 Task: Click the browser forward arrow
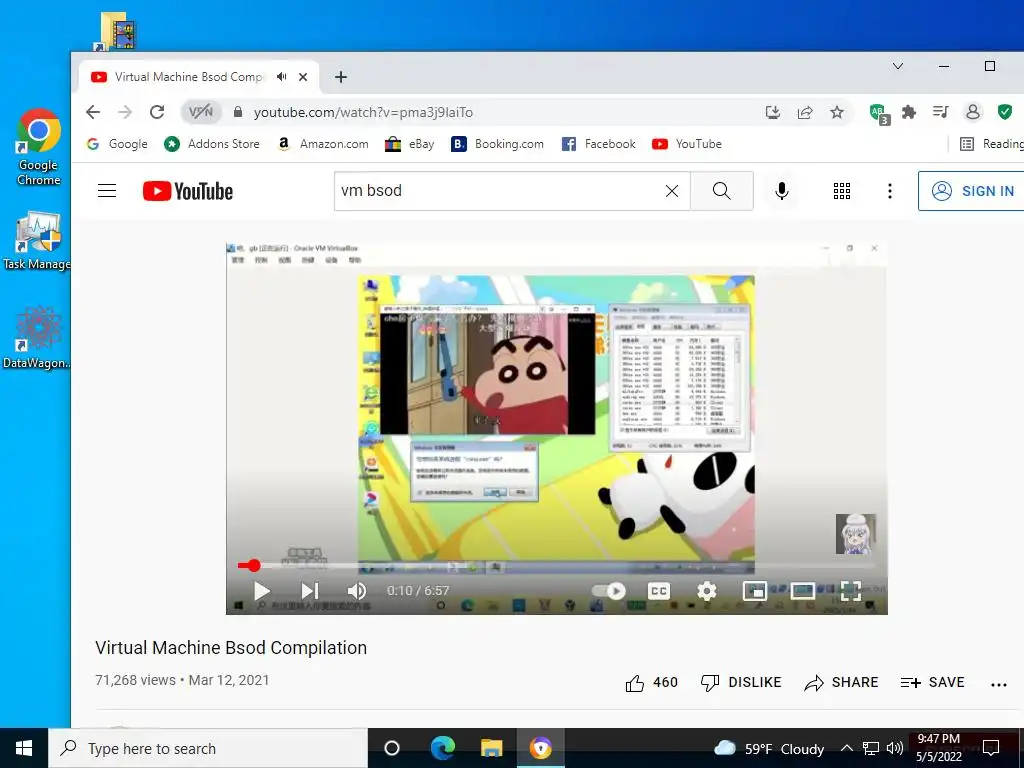pyautogui.click(x=125, y=112)
